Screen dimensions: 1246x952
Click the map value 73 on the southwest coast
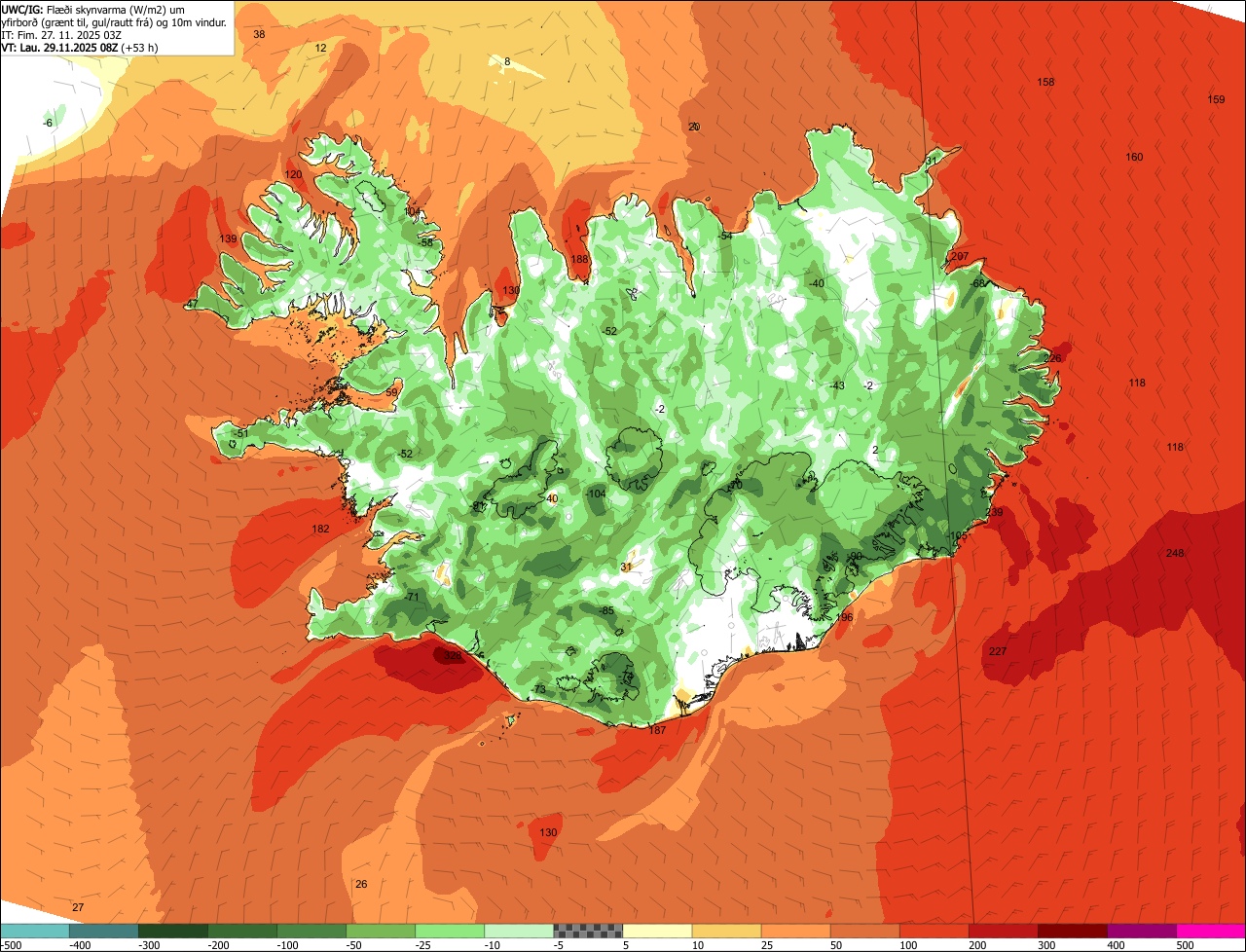click(540, 689)
